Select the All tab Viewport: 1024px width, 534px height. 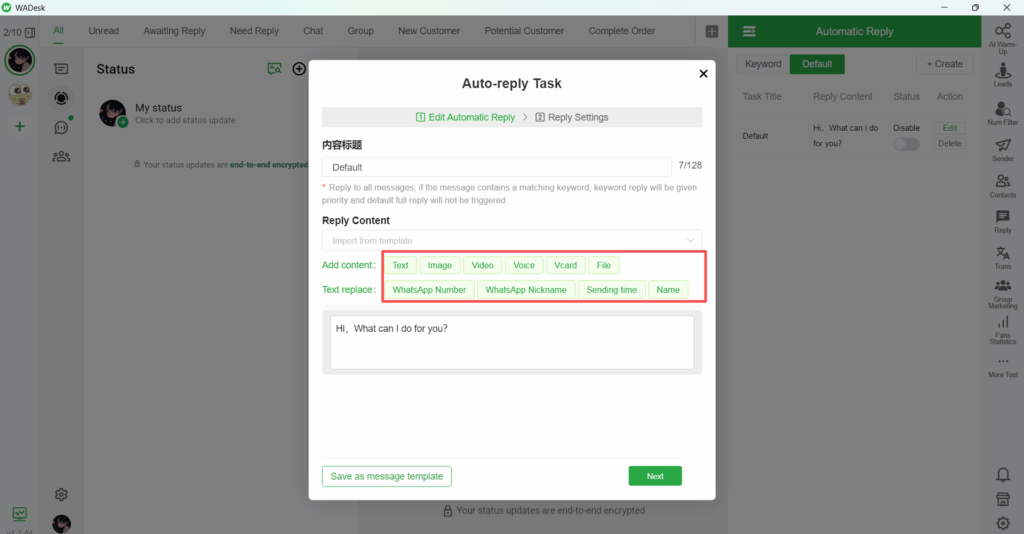tap(58, 31)
